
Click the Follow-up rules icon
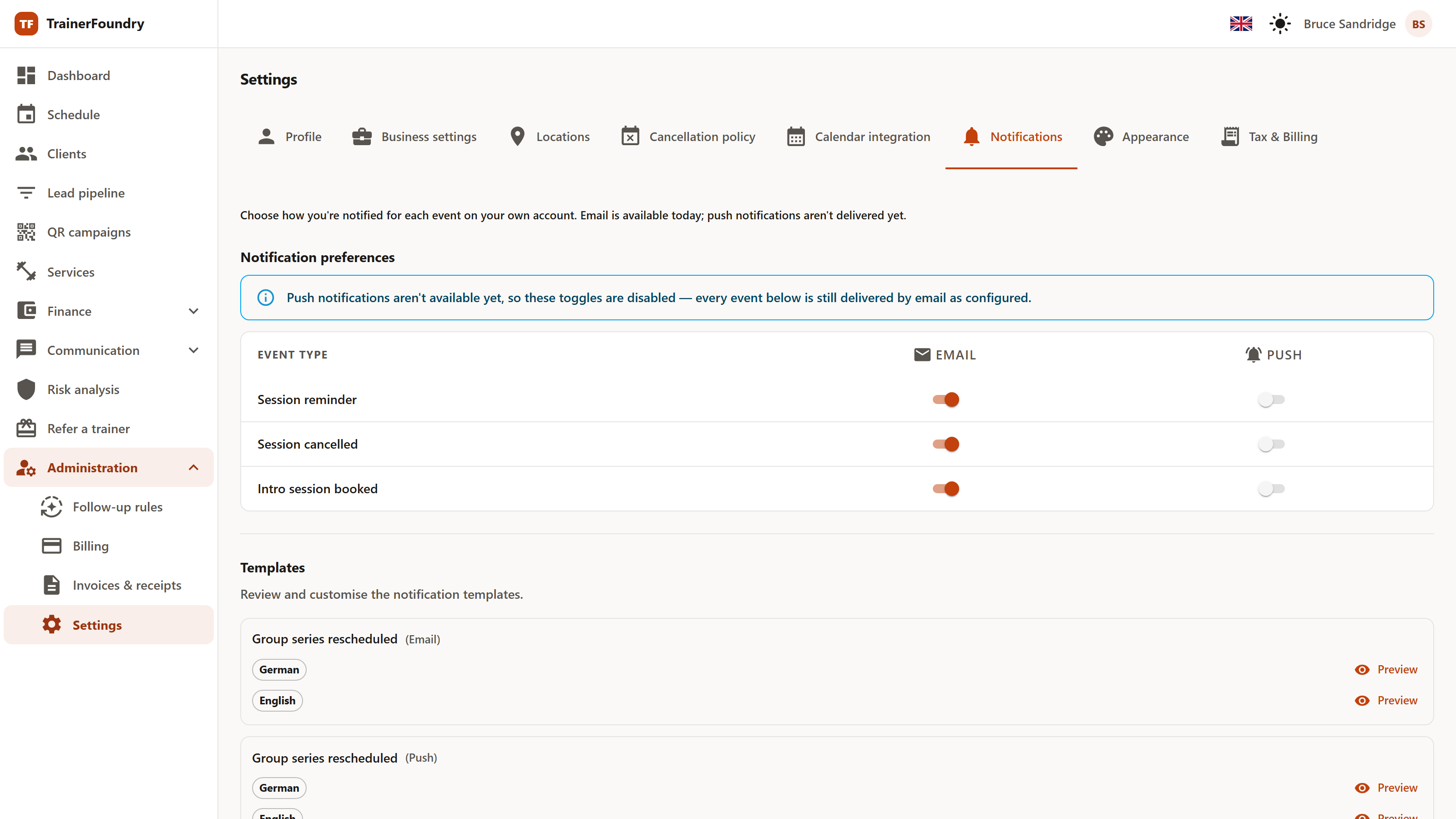(x=51, y=506)
